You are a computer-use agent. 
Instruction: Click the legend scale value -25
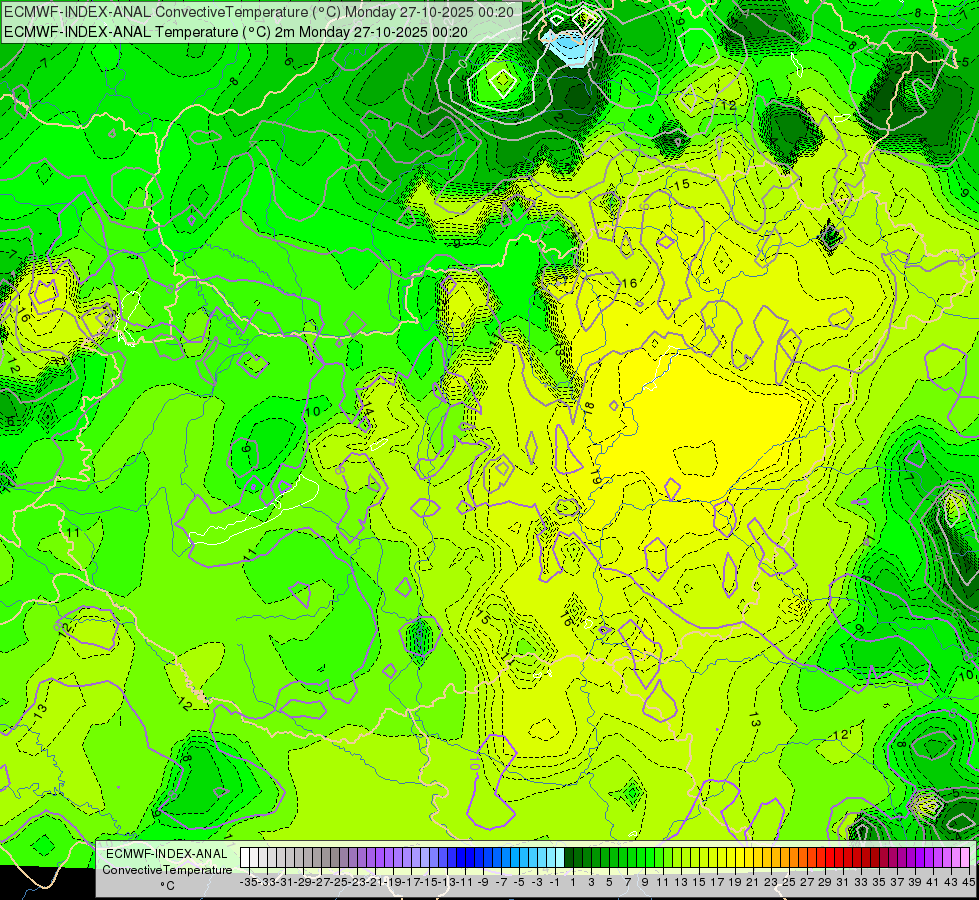pos(340,882)
